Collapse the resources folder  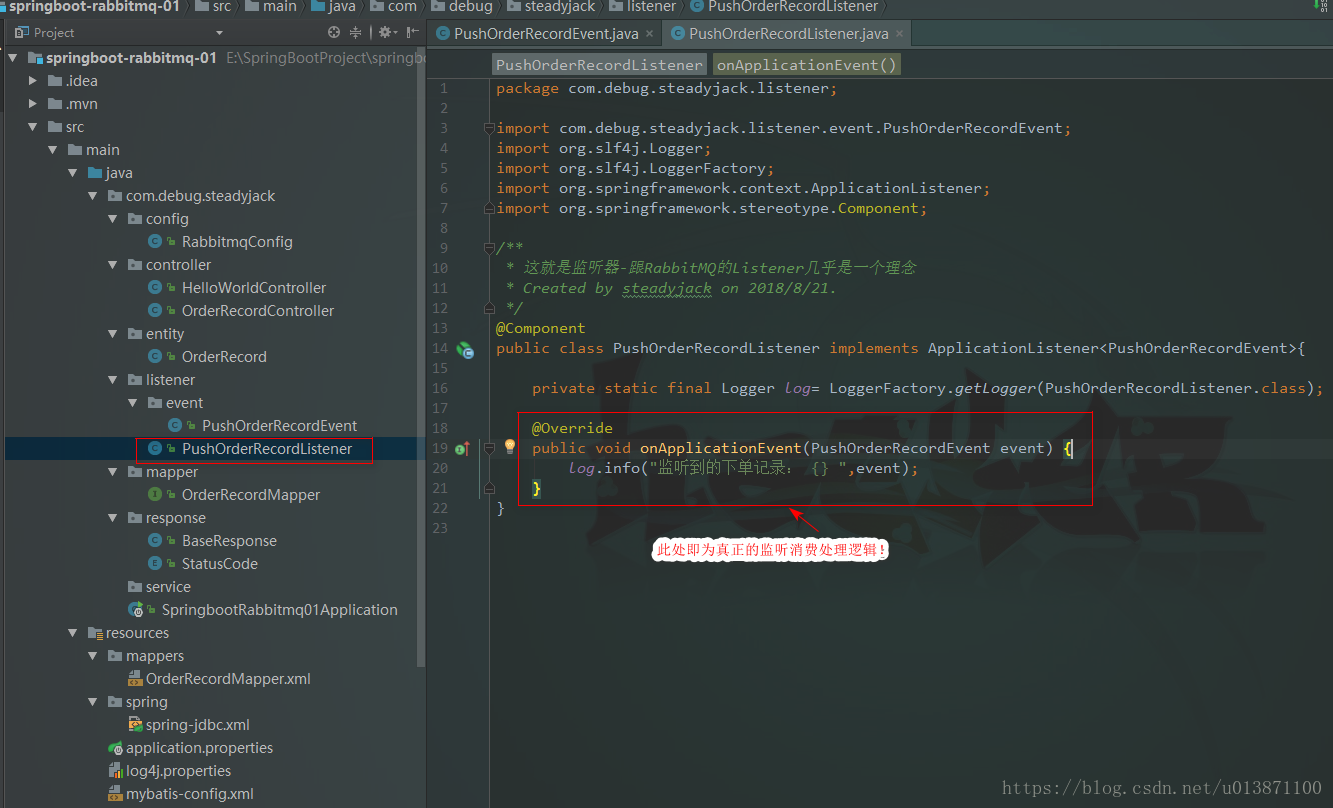point(73,633)
